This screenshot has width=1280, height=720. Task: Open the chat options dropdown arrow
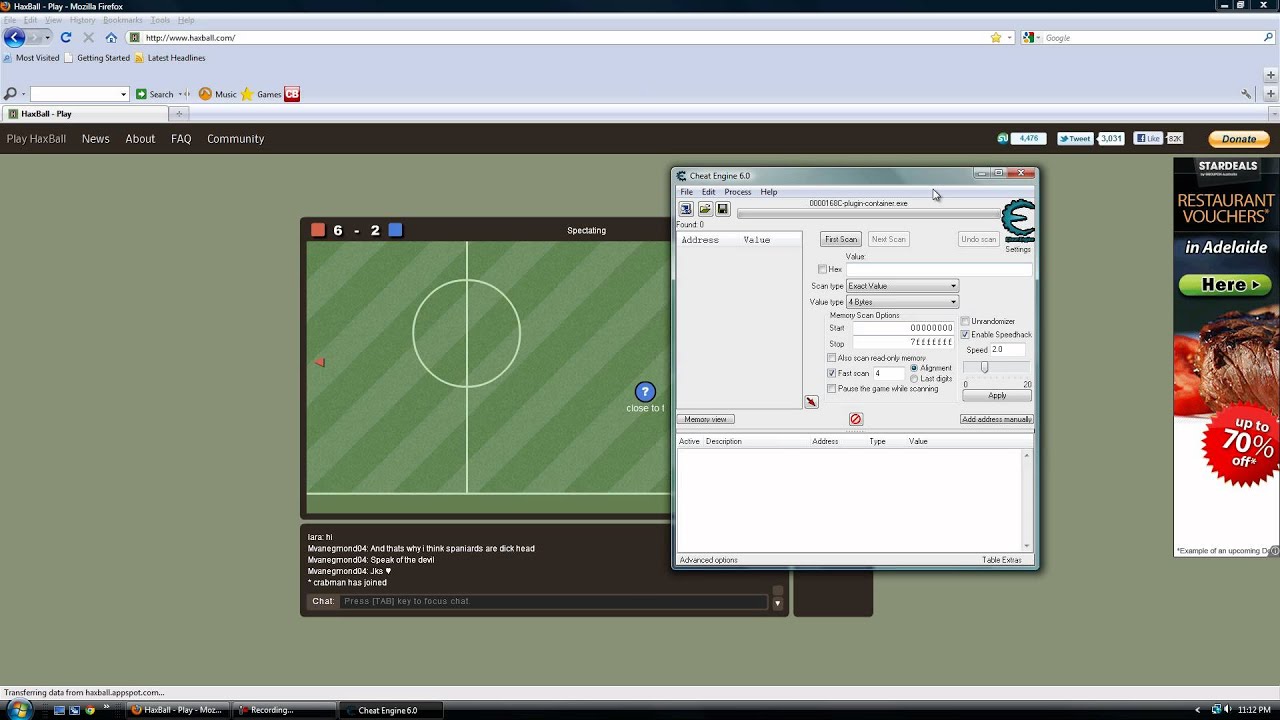point(777,603)
